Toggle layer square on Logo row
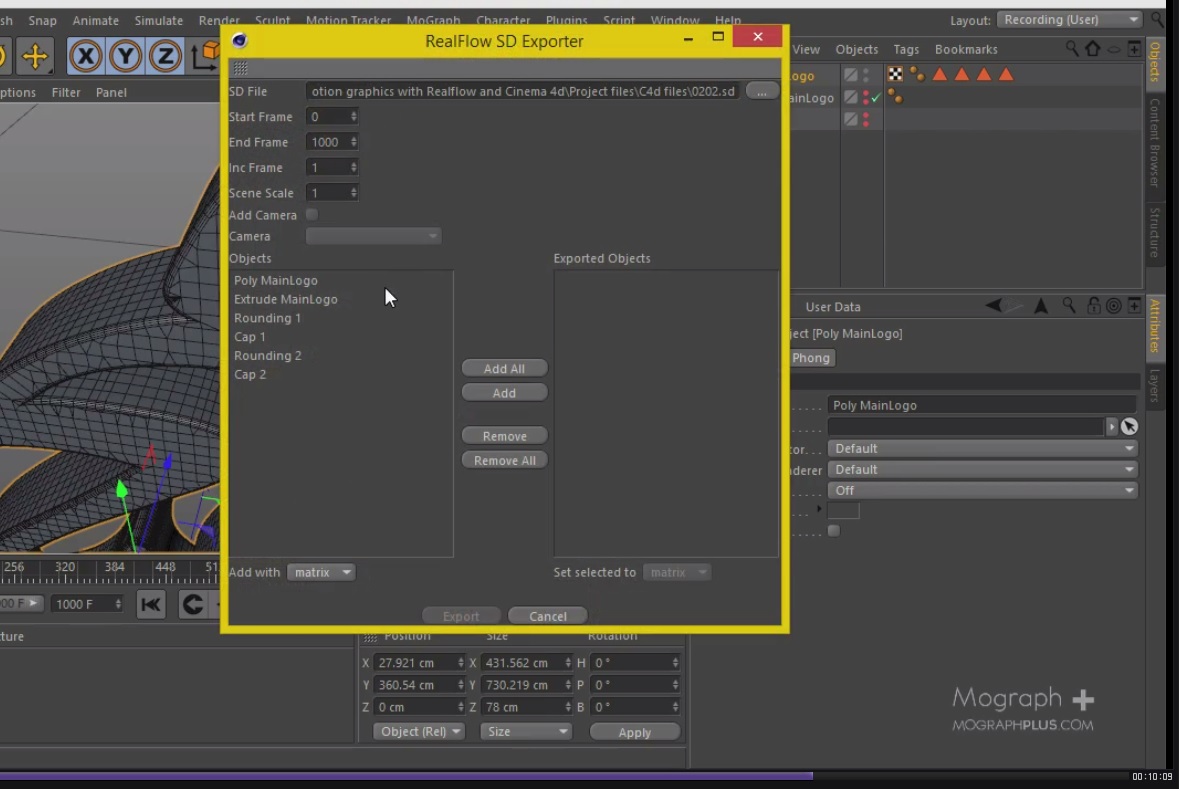The height and width of the screenshot is (789, 1179). [850, 74]
